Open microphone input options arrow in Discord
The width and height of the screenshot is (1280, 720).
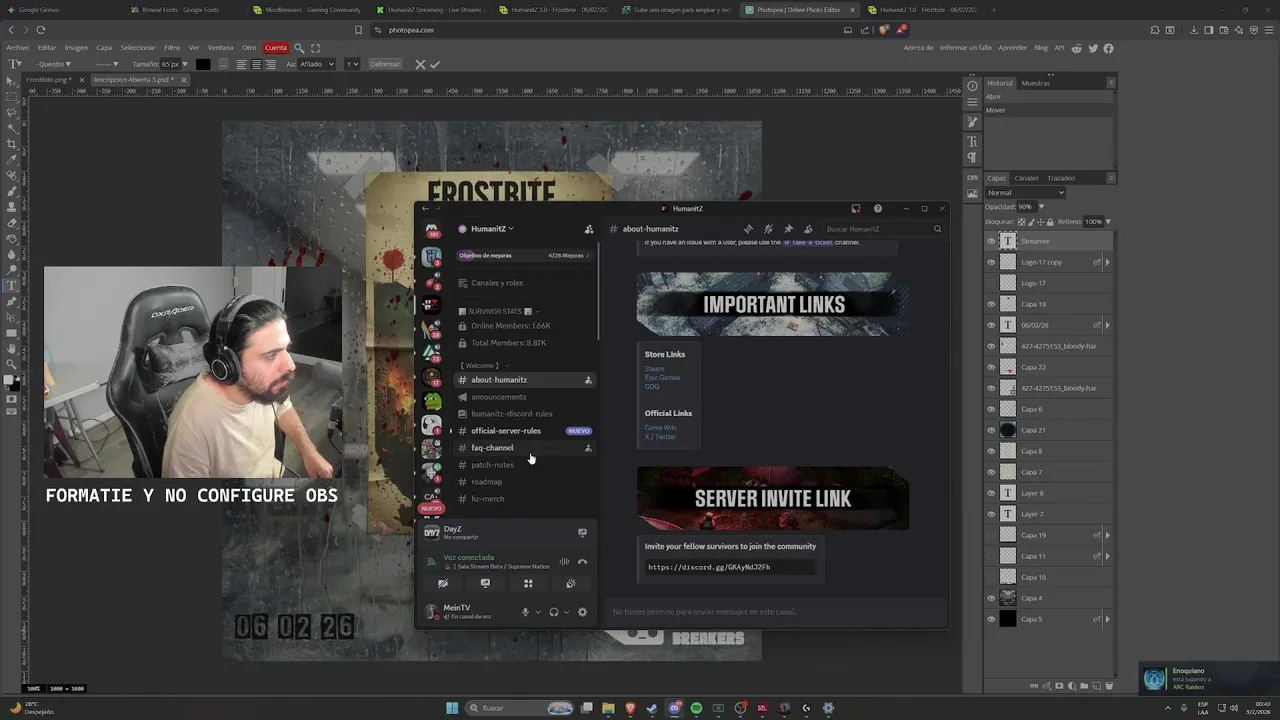pos(538,612)
